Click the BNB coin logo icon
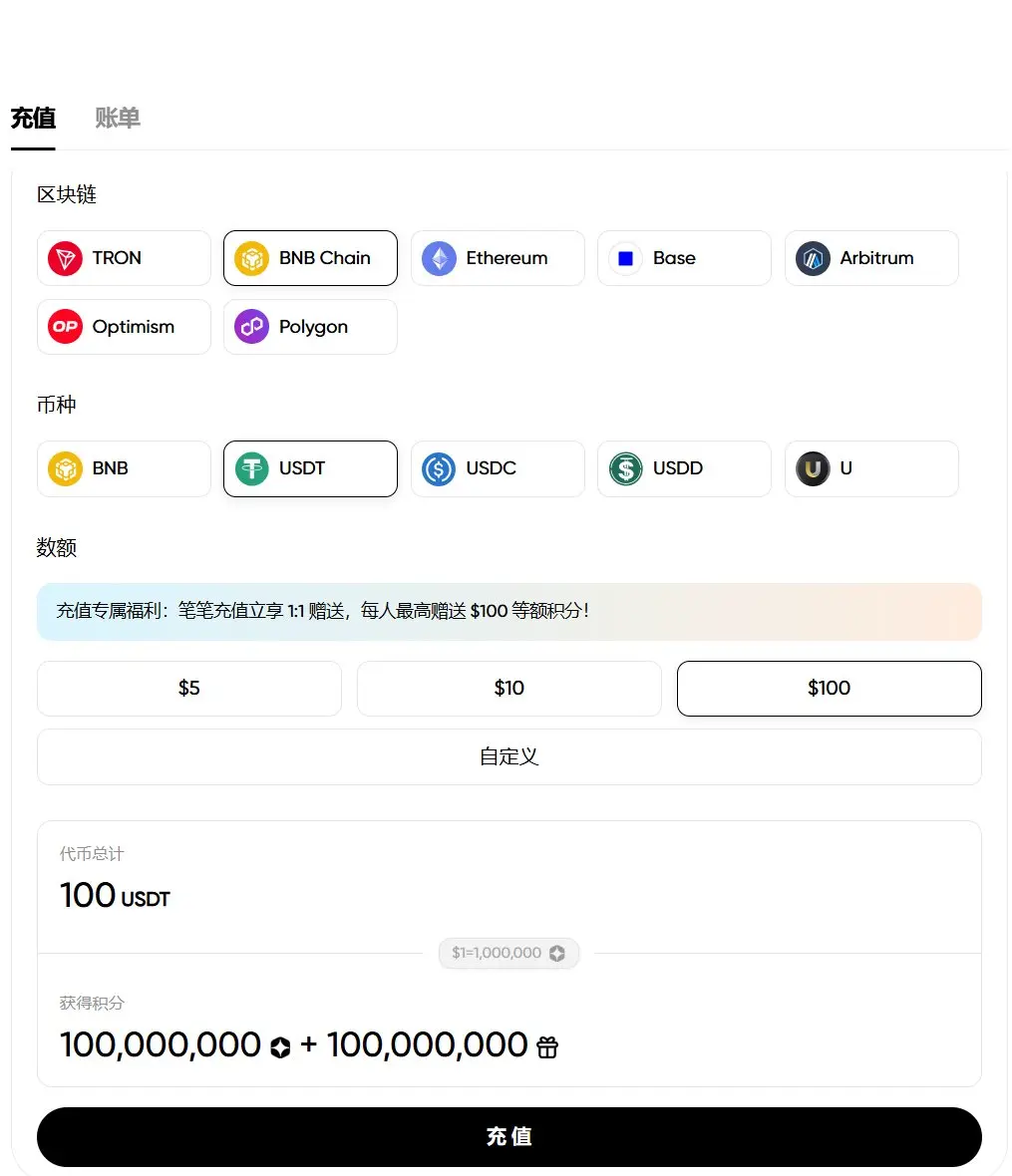Image resolution: width=1012 pixels, height=1176 pixels. pyautogui.click(x=65, y=468)
